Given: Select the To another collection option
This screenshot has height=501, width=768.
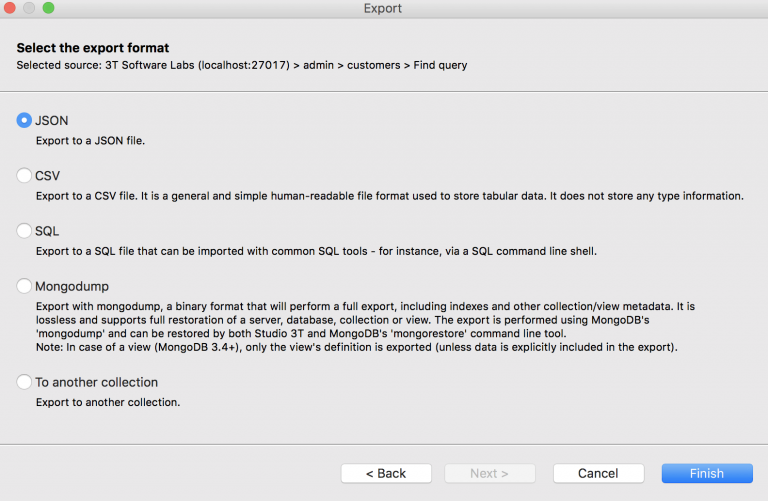Looking at the screenshot, I should pos(25,382).
